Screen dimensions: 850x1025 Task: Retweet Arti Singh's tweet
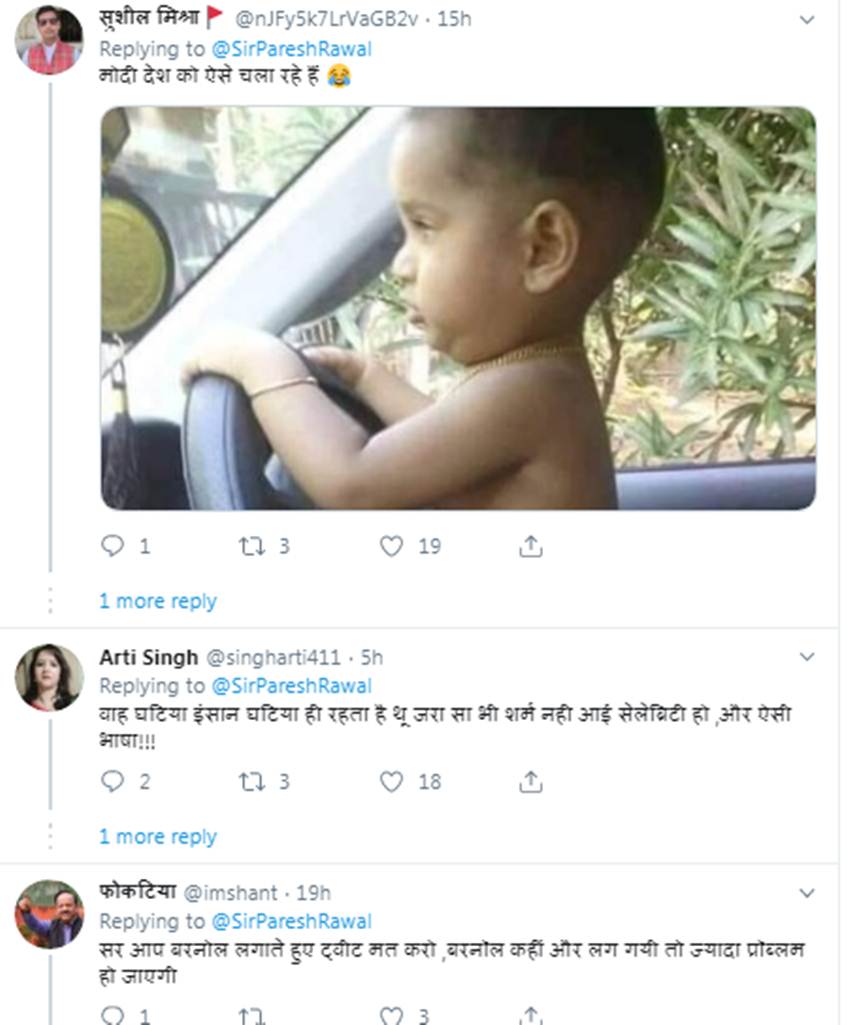pos(250,782)
